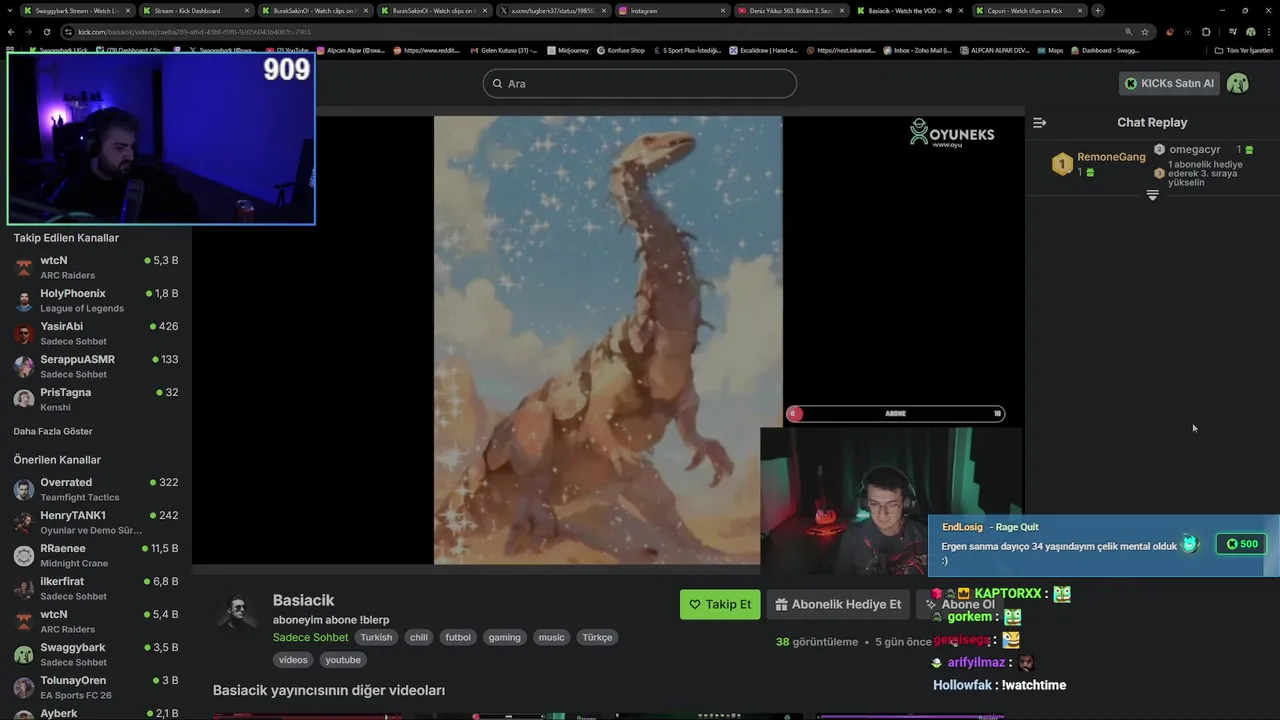Collapse the Chat Replay panel arrow icon

coord(1039,123)
